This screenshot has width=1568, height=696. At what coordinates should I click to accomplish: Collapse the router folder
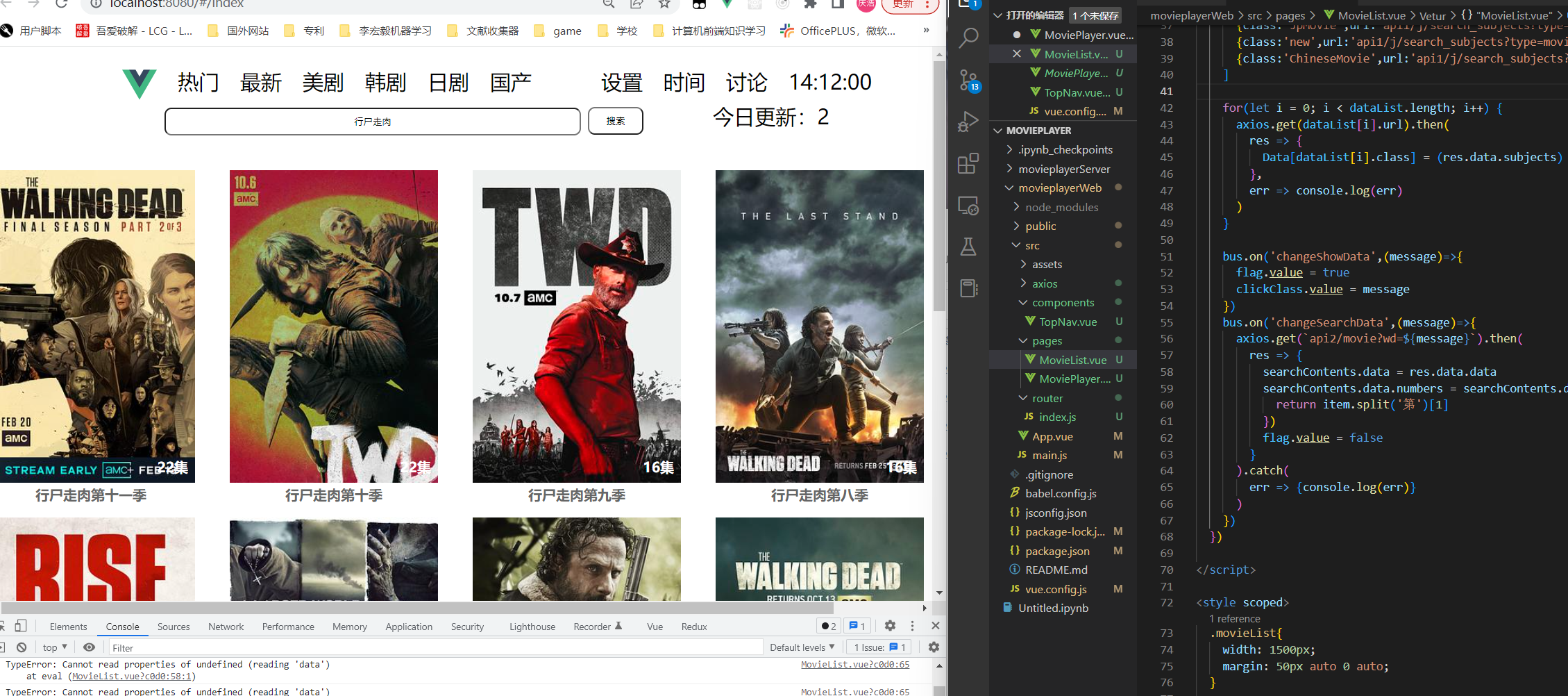[x=1047, y=398]
